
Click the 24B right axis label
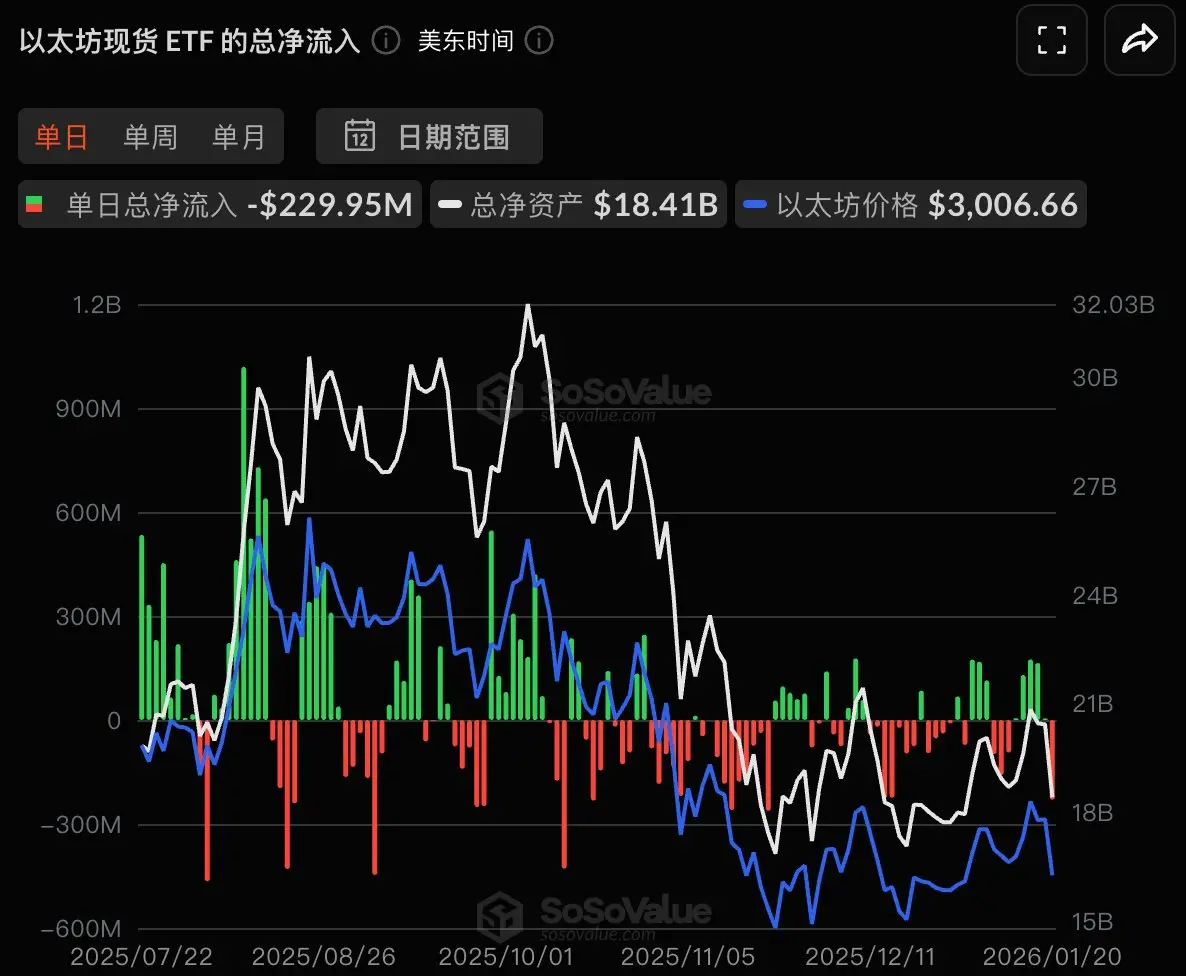[1095, 595]
